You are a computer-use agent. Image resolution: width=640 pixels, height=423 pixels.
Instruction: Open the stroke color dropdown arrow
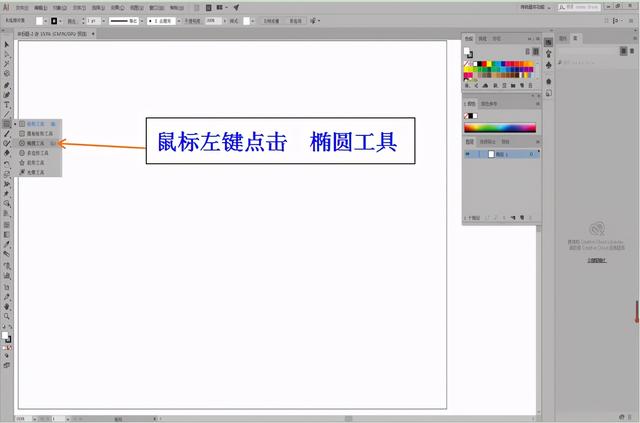pos(60,21)
